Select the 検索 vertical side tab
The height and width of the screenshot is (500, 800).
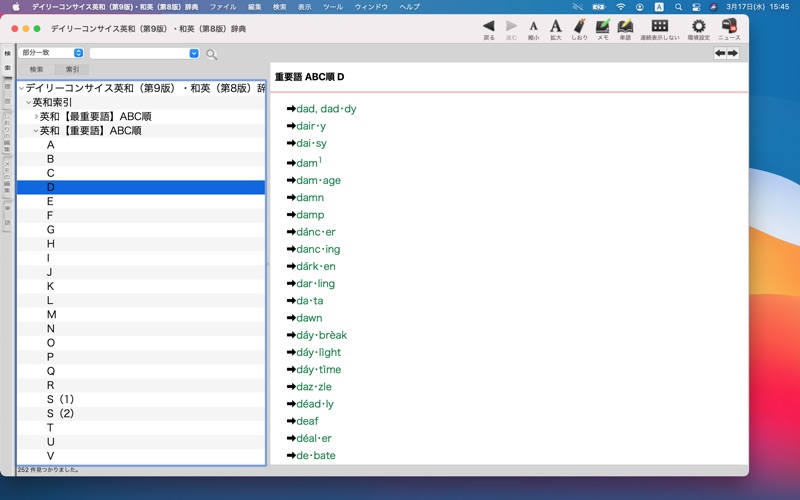point(7,60)
